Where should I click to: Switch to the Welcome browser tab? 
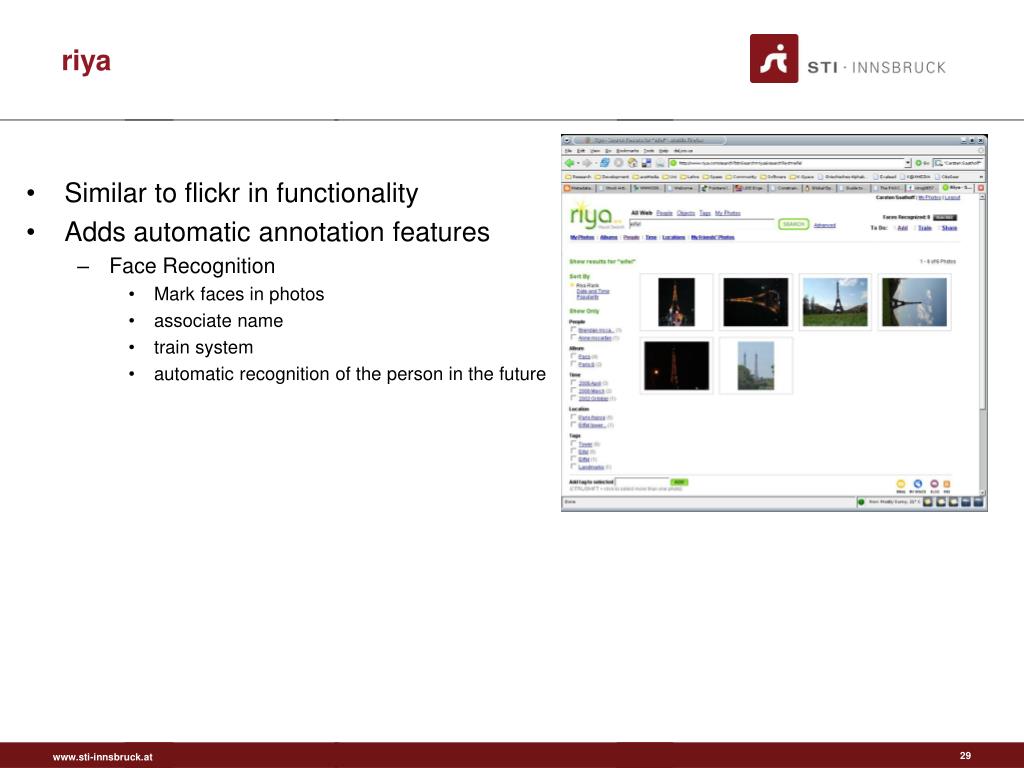(681, 187)
